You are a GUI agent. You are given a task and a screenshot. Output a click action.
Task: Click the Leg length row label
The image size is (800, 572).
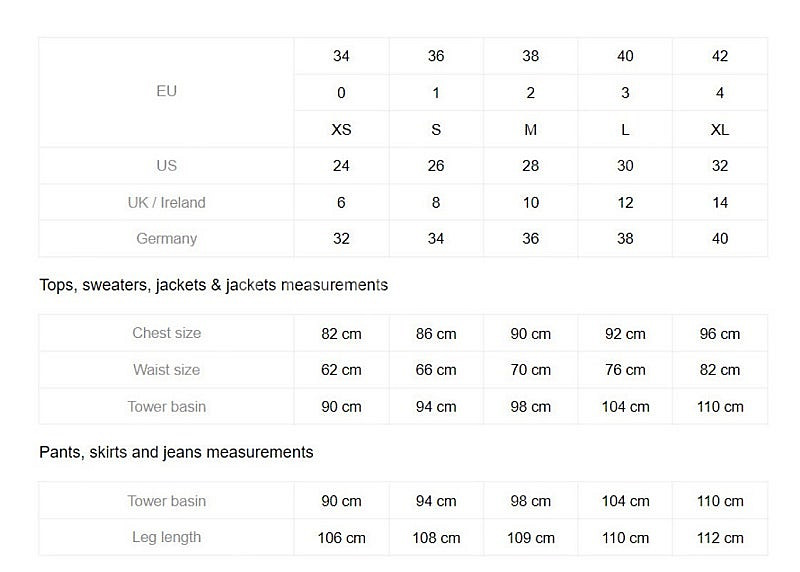point(166,537)
